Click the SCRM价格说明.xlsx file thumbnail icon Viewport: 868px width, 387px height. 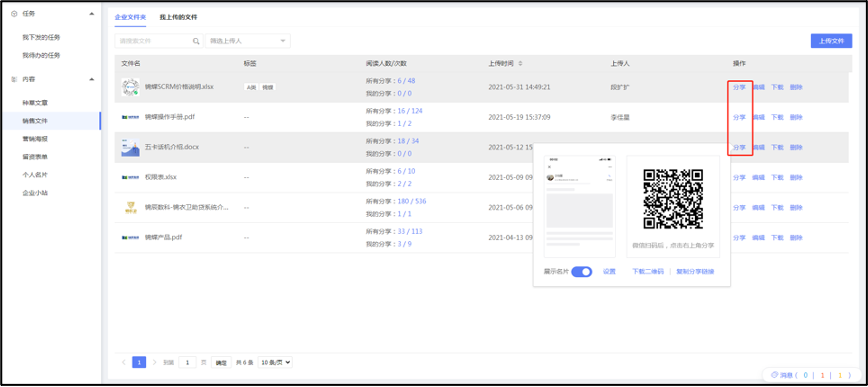tap(131, 87)
